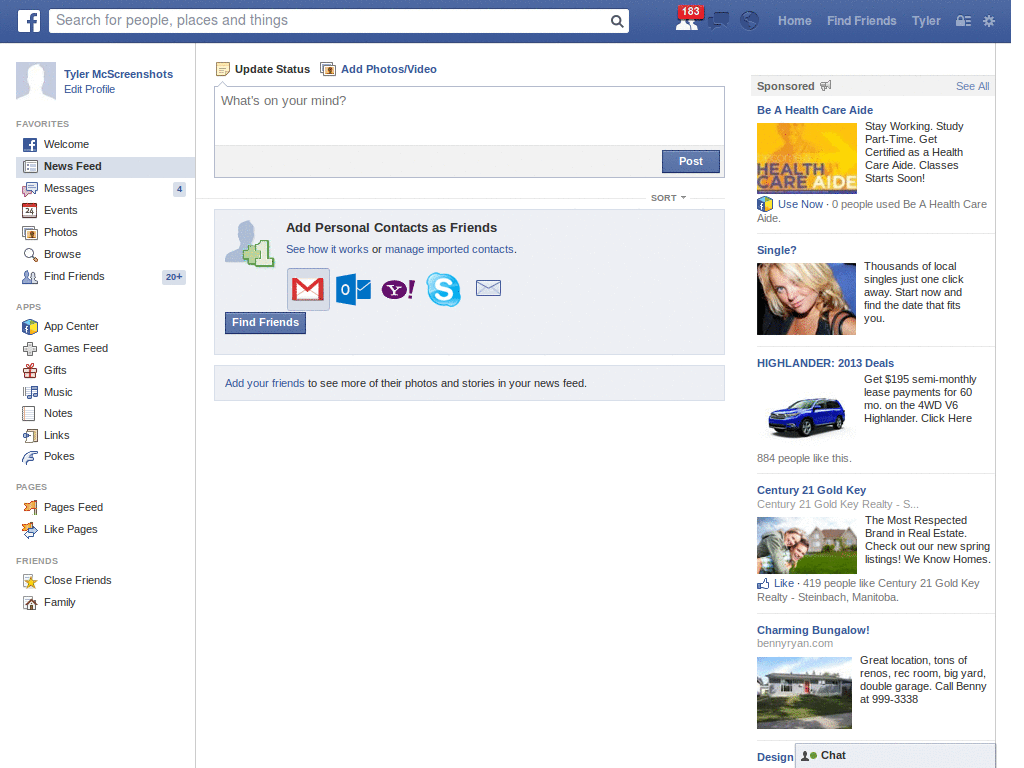Open Find Friends in top bar

[861, 21]
